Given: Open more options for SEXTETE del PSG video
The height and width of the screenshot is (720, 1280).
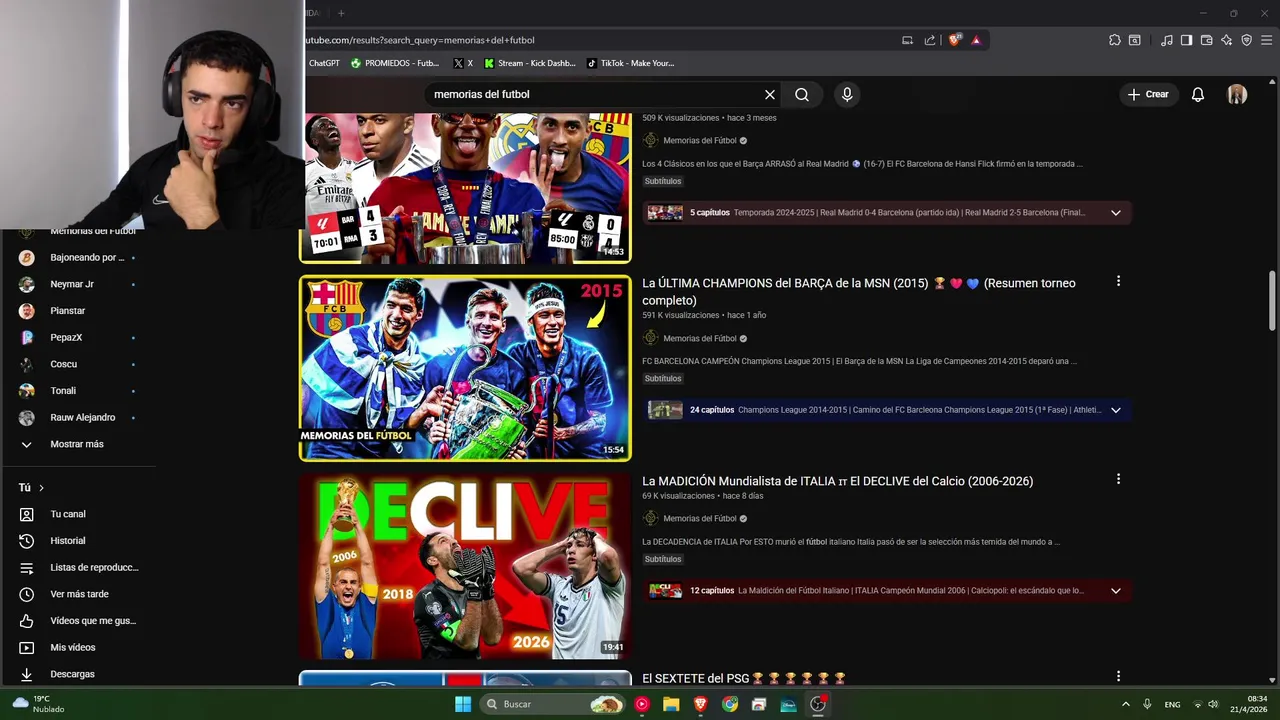Looking at the screenshot, I should (x=1118, y=677).
